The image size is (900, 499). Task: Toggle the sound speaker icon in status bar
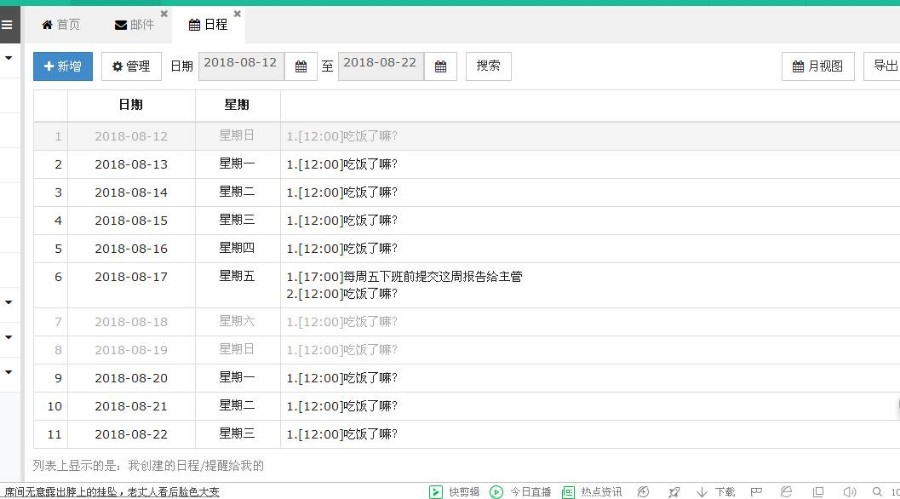coord(849,492)
